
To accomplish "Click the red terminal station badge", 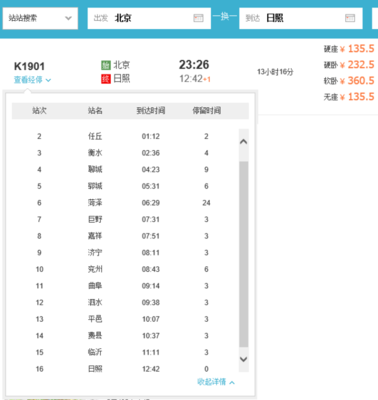I will [106, 79].
